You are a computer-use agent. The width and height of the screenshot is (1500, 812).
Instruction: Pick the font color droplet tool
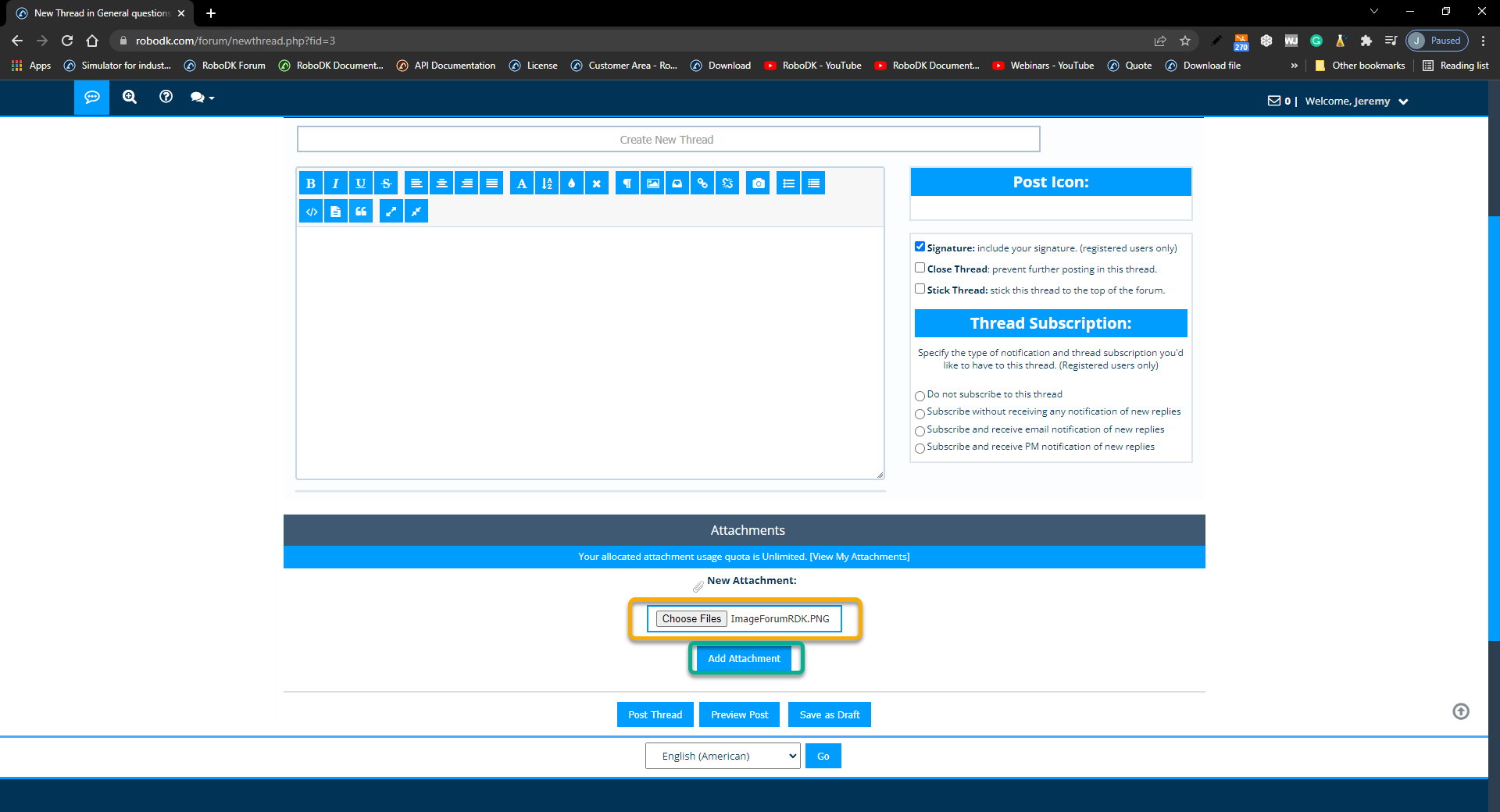572,183
